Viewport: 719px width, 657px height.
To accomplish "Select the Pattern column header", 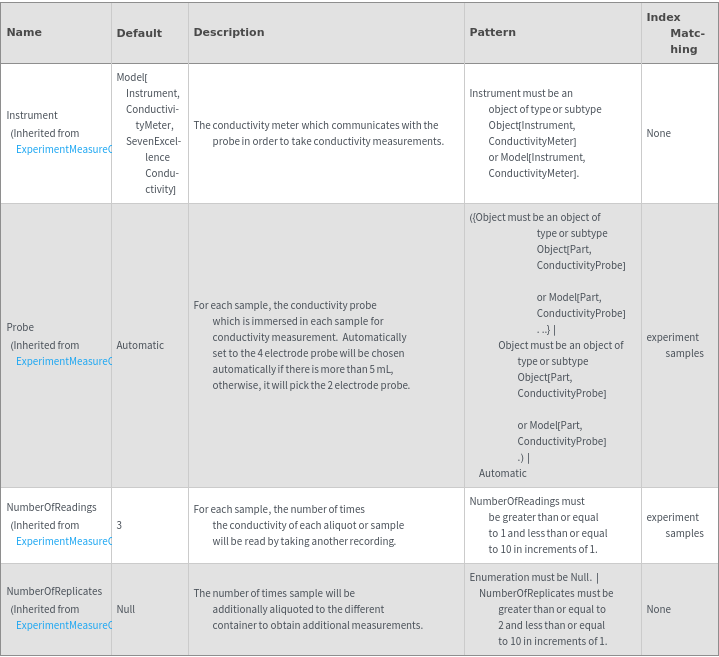I will (492, 32).
